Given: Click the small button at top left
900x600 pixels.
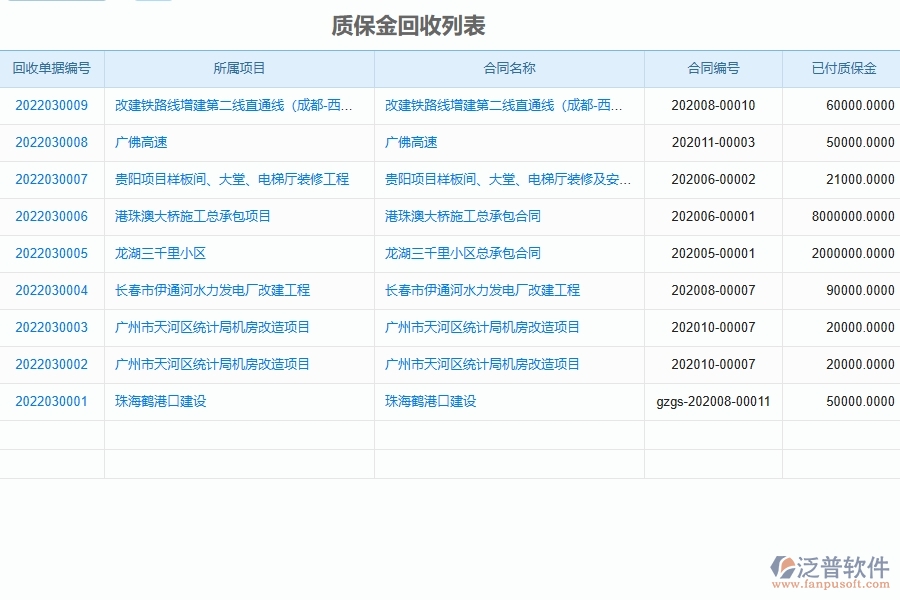Looking at the screenshot, I should click(154, 5).
